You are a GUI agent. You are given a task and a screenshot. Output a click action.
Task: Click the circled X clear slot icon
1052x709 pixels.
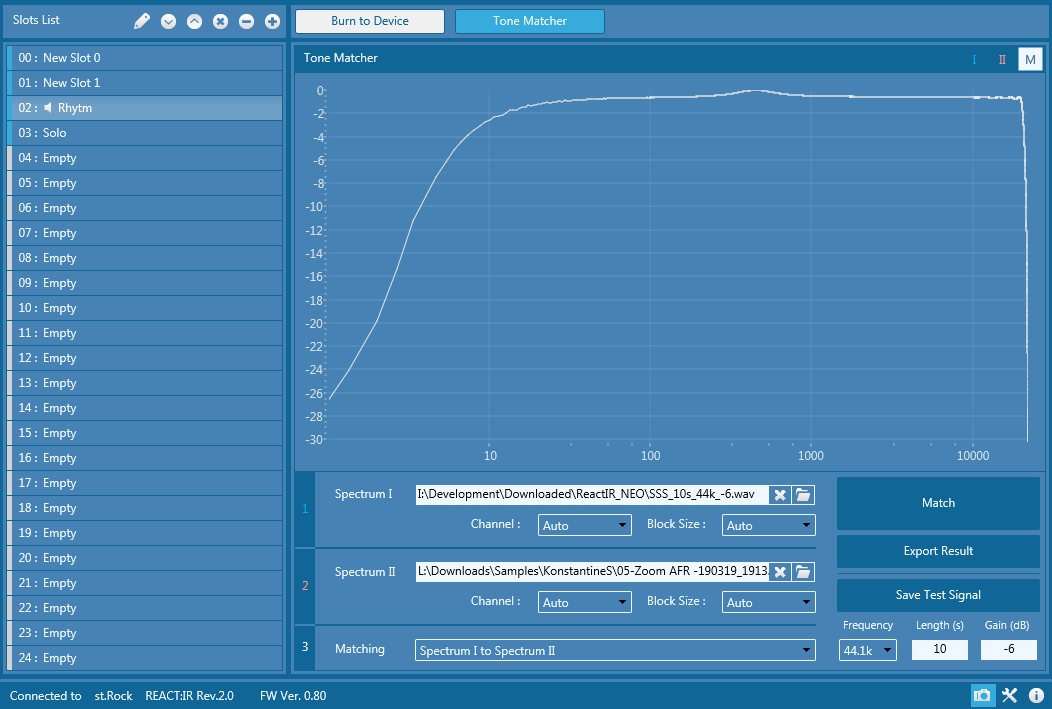pos(221,21)
